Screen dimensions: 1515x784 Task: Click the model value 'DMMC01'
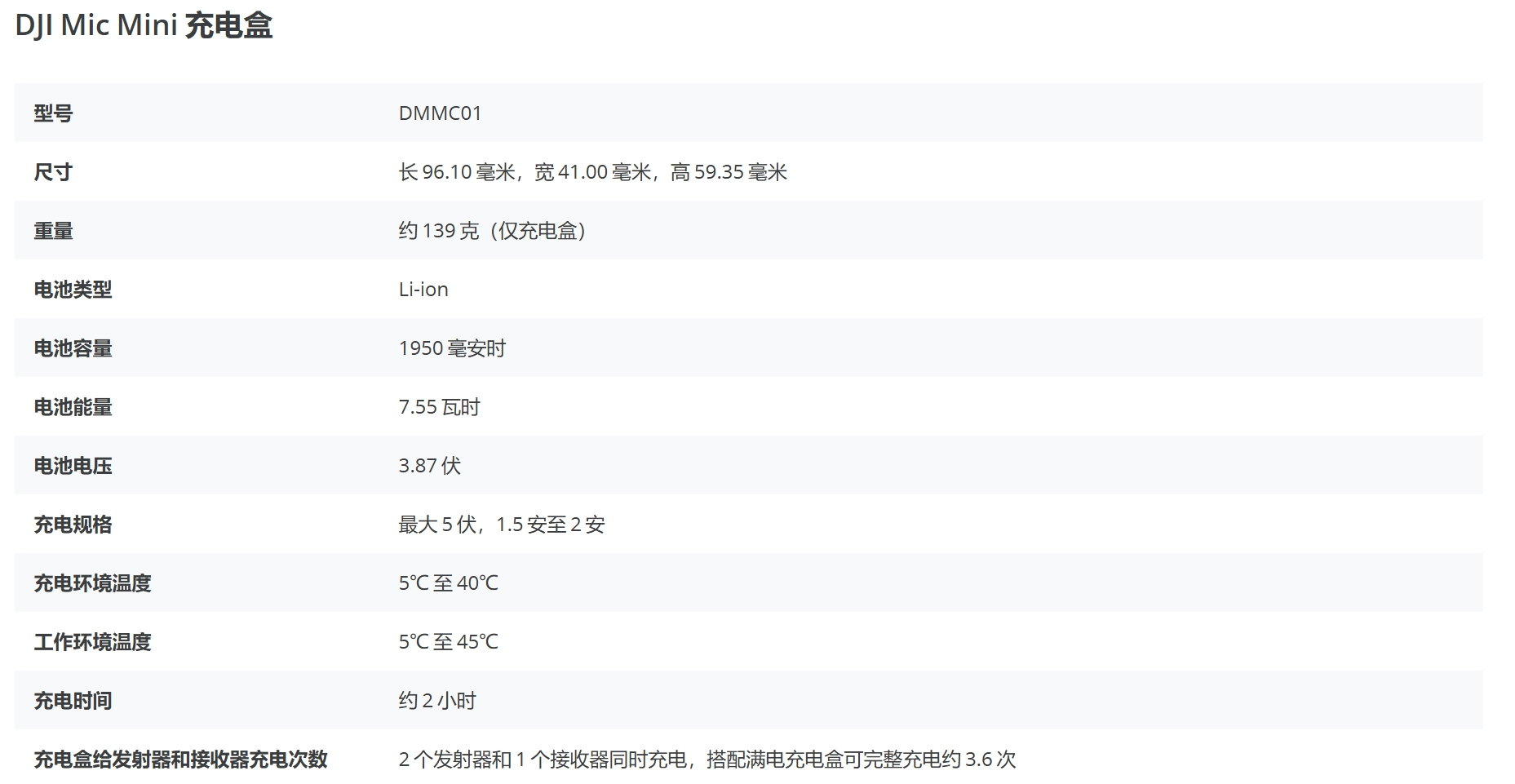click(441, 113)
